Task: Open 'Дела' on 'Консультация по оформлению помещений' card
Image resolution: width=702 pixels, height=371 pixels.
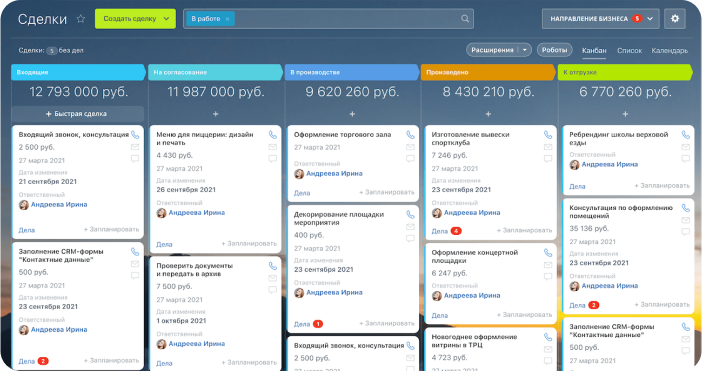Action: tap(577, 305)
